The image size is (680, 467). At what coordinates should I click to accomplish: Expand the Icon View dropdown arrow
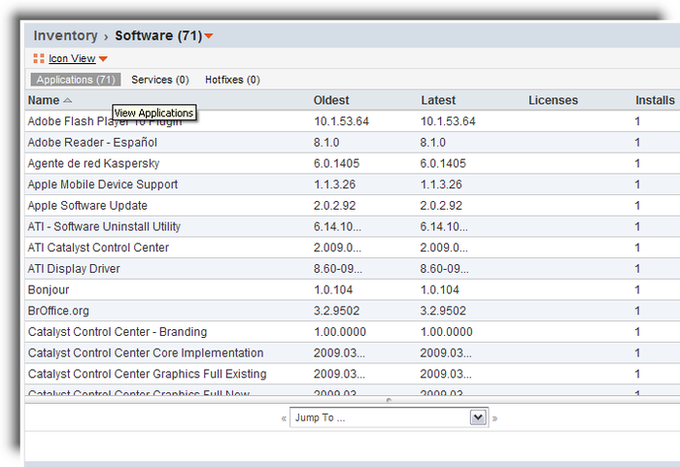[103, 59]
